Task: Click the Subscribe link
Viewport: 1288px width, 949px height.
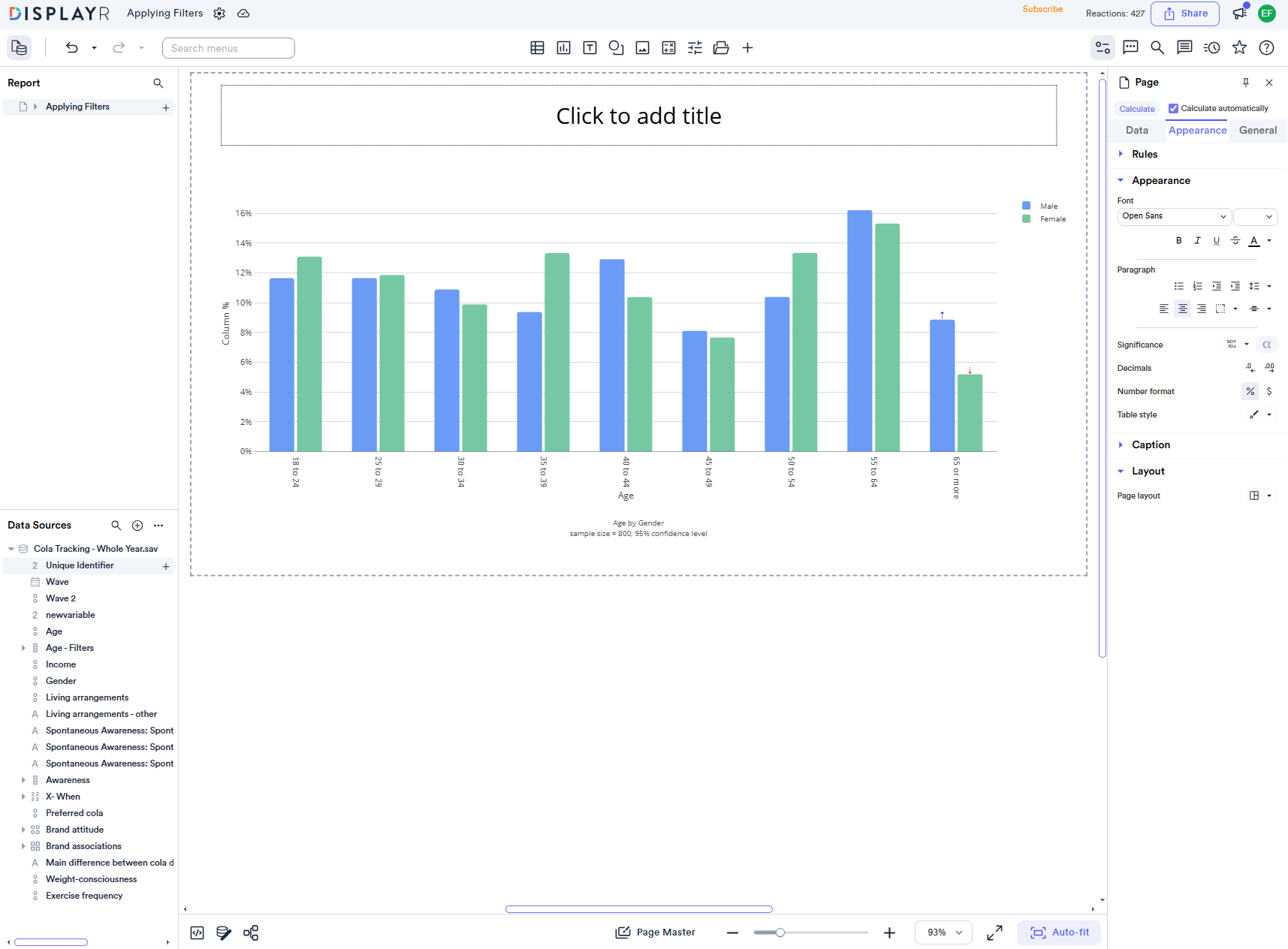Action: pos(1042,9)
